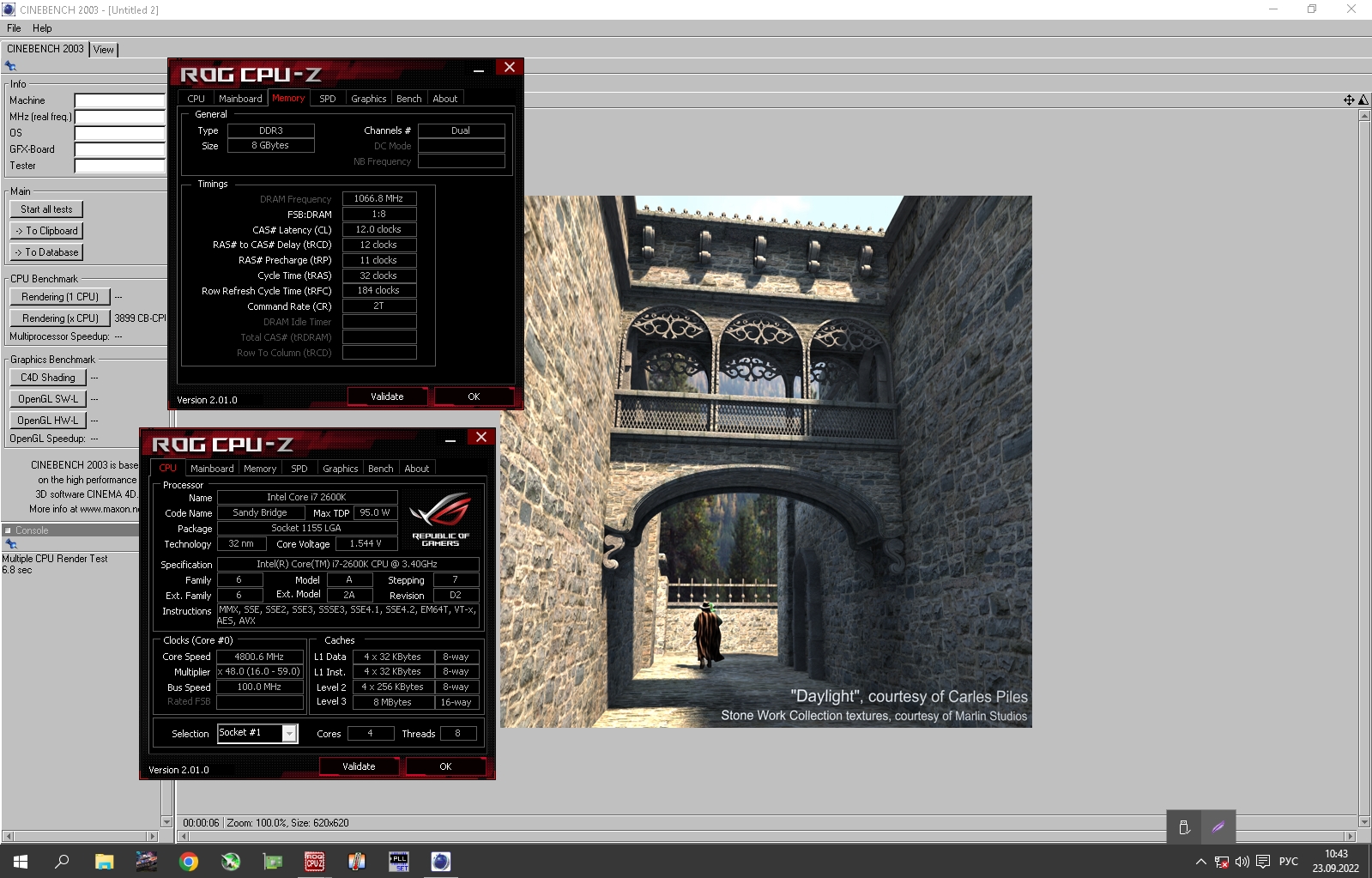Image resolution: width=1372 pixels, height=878 pixels.
Task: Open the green circuit-board taskbar app
Action: click(272, 862)
